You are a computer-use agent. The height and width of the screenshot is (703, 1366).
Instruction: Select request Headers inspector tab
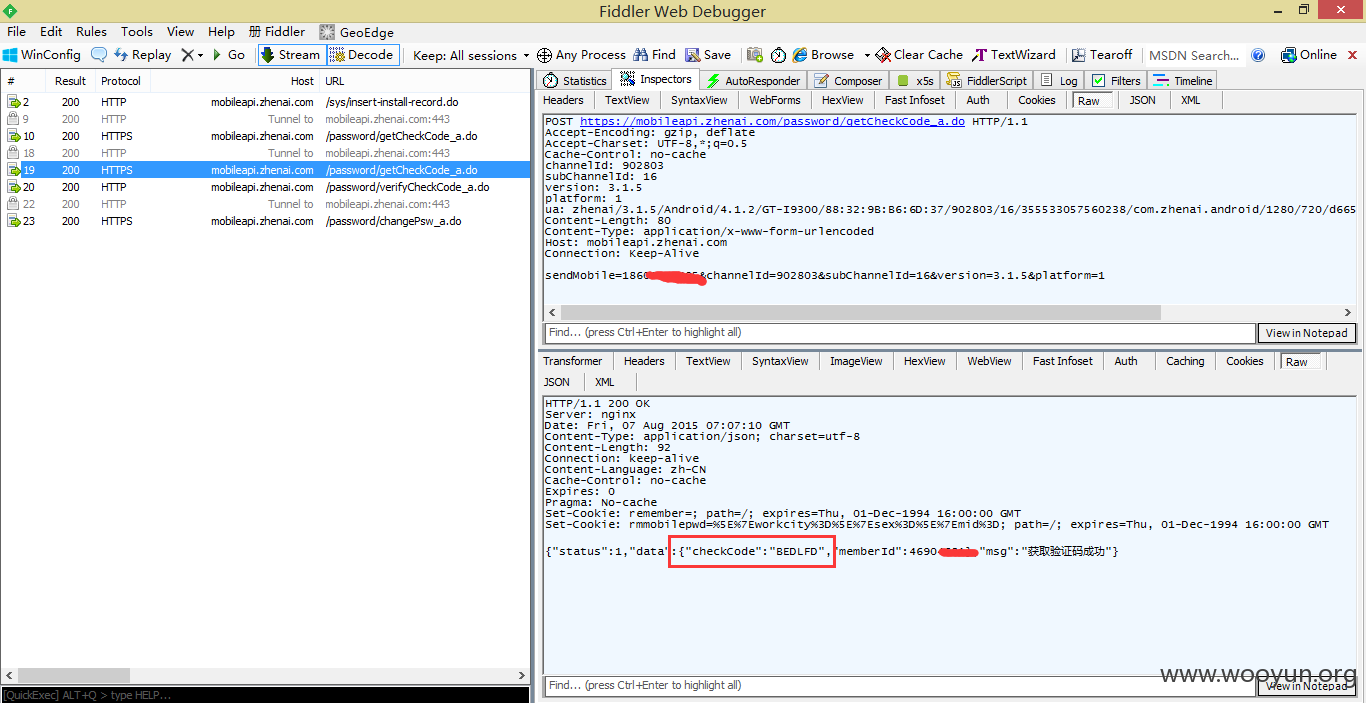pyautogui.click(x=563, y=100)
